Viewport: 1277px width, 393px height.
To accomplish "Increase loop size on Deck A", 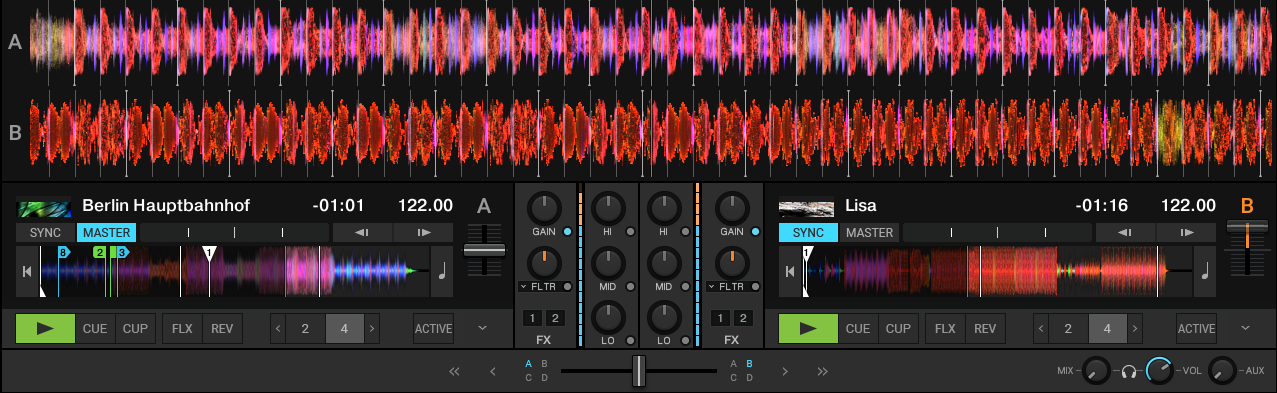I will click(x=372, y=328).
